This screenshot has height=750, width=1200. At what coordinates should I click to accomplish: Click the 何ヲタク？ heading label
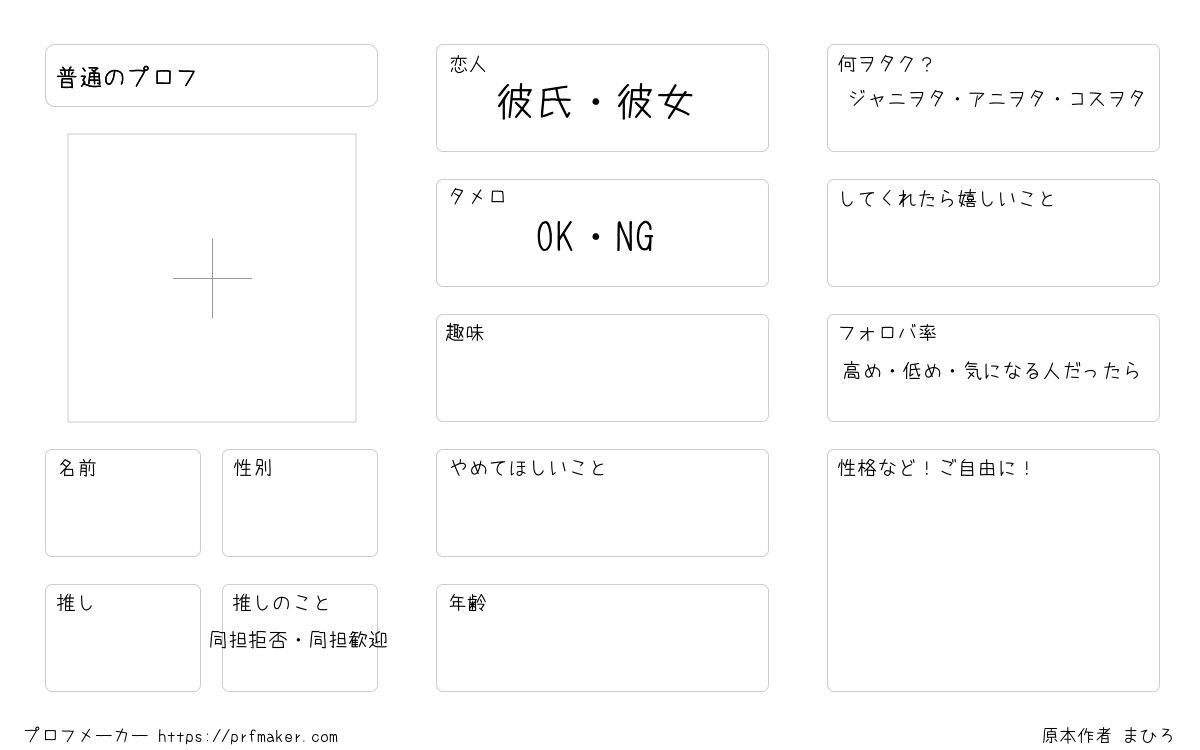[885, 65]
